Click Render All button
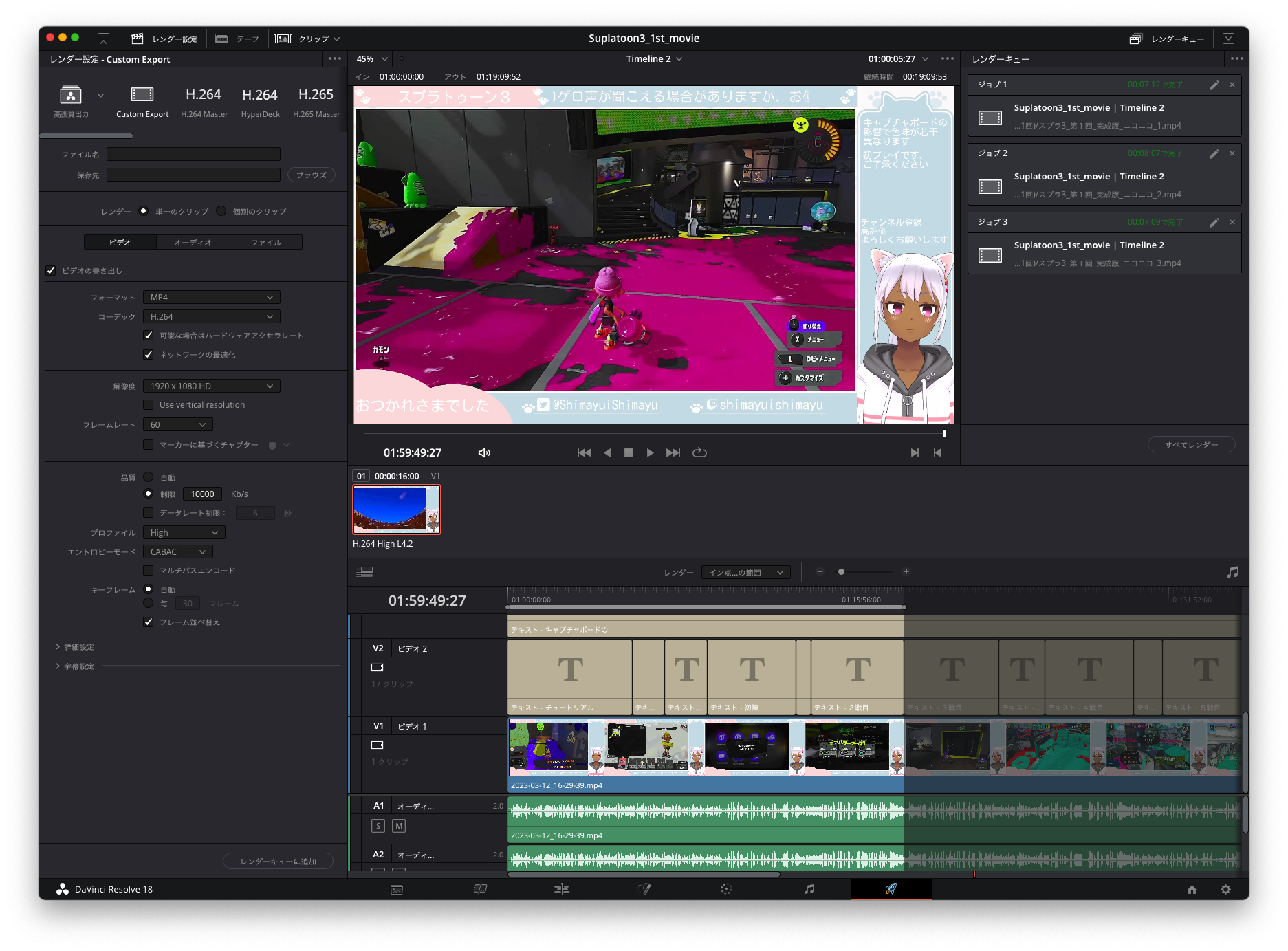 pyautogui.click(x=1191, y=444)
